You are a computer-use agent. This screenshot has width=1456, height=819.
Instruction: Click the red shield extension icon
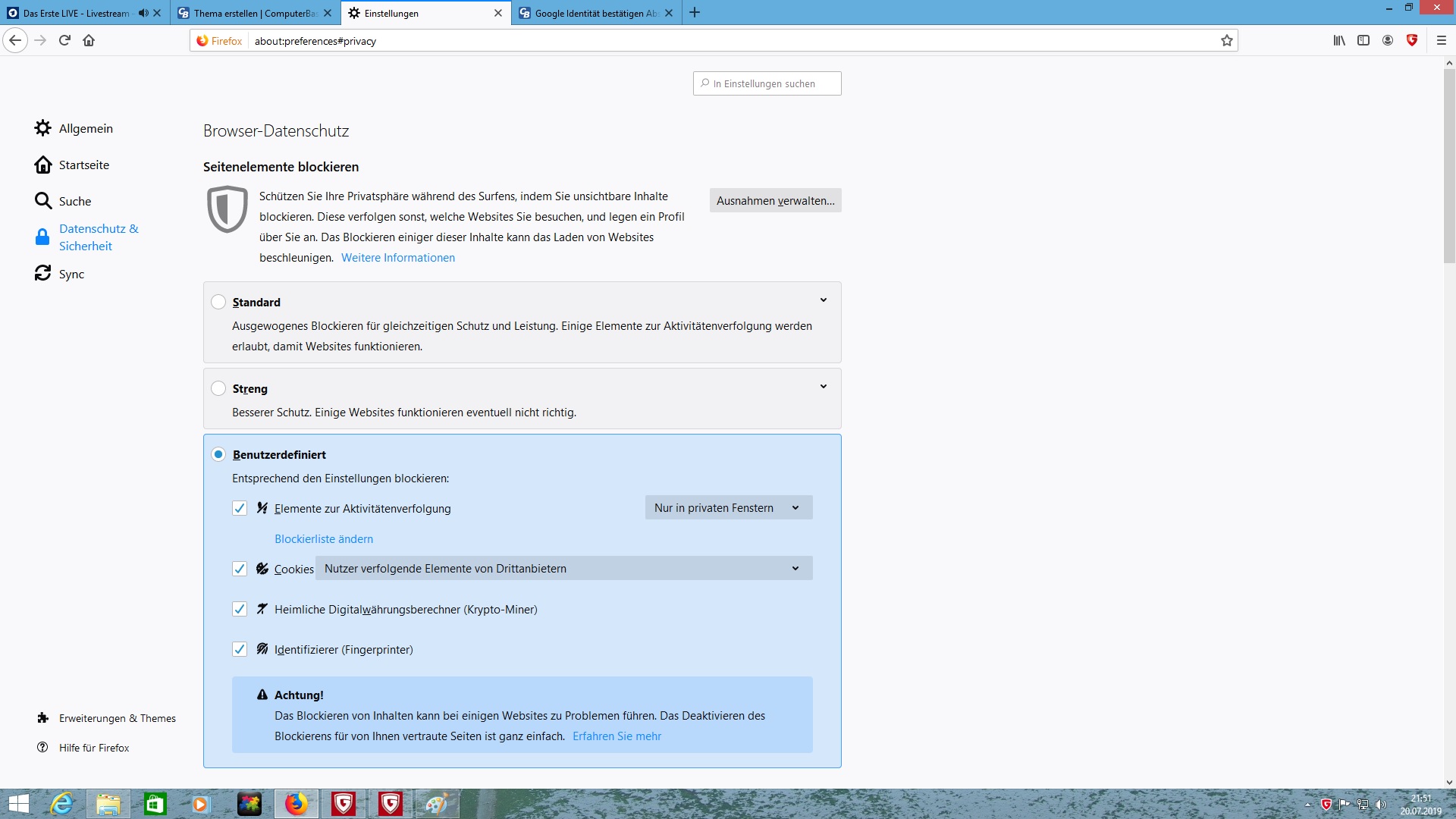click(x=1412, y=41)
